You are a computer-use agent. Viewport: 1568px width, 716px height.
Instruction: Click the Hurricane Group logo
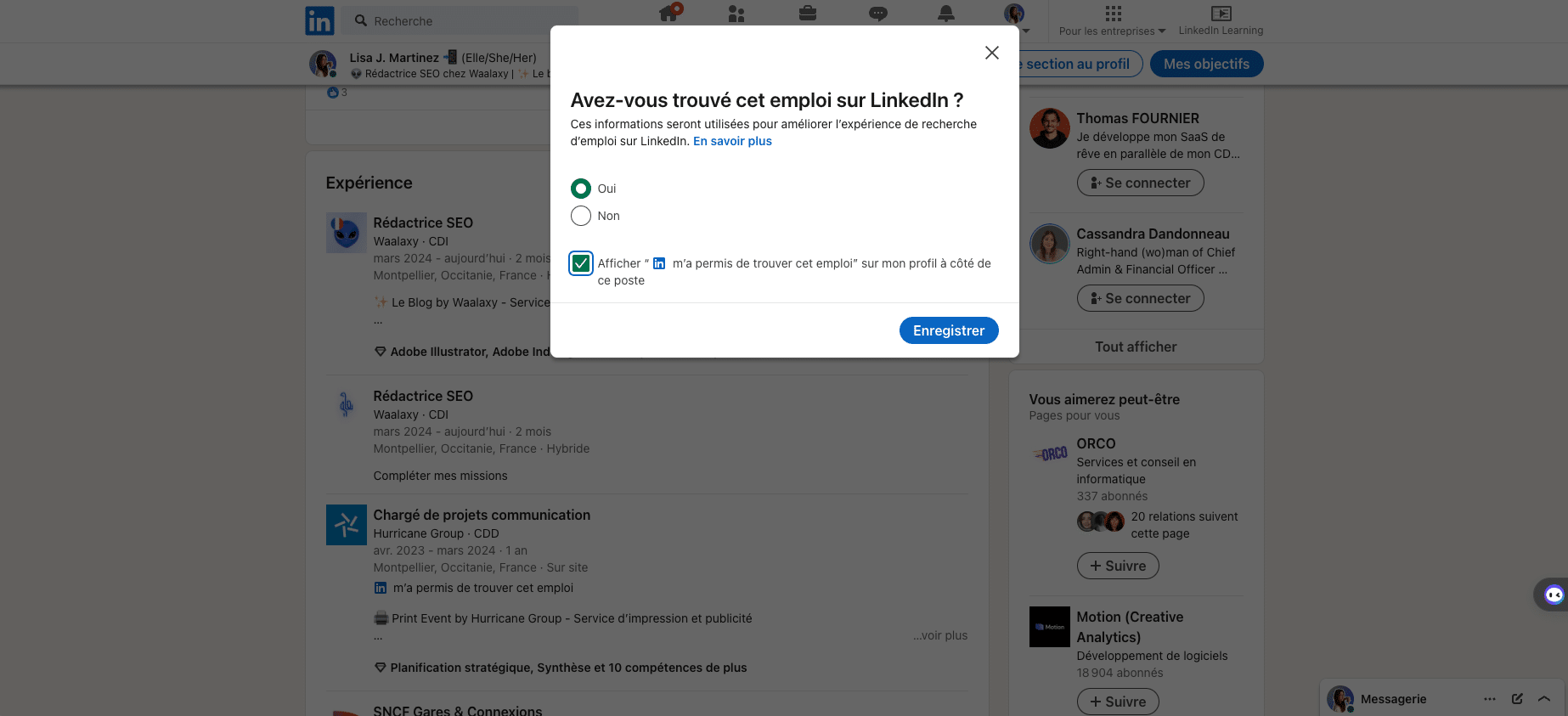347,525
